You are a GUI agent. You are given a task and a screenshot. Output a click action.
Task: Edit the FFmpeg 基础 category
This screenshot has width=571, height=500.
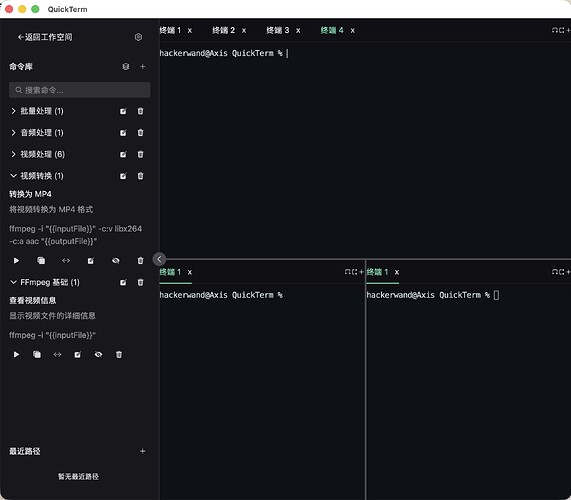(123, 282)
